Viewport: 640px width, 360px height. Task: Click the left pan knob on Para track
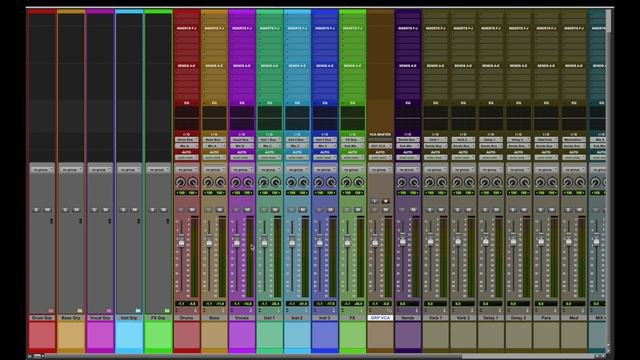pos(540,182)
